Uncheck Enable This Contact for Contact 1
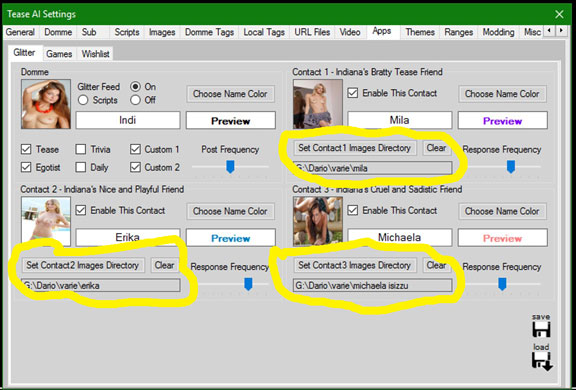The height and width of the screenshot is (390, 576). [x=353, y=93]
